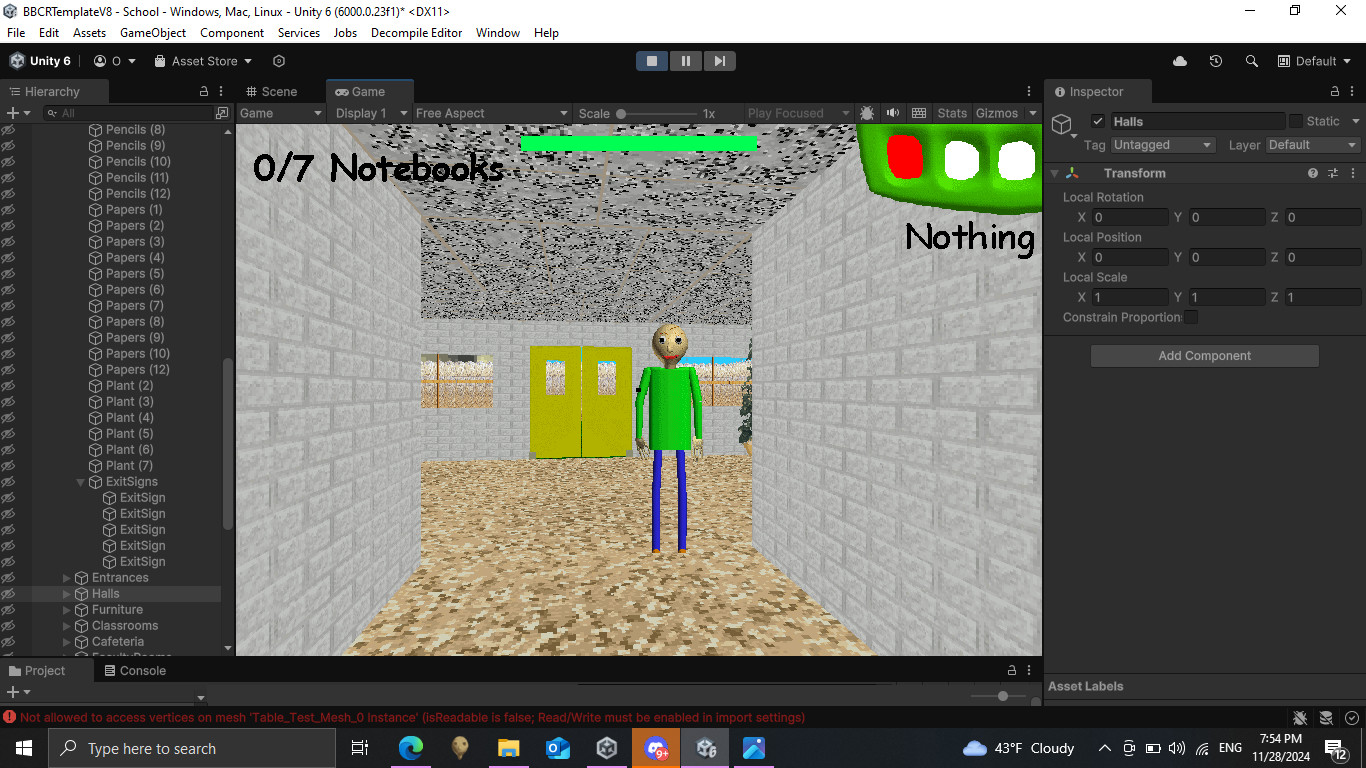Uncheck the Halls active checkbox in the Inspector
Image resolution: width=1366 pixels, height=768 pixels.
(x=1097, y=120)
